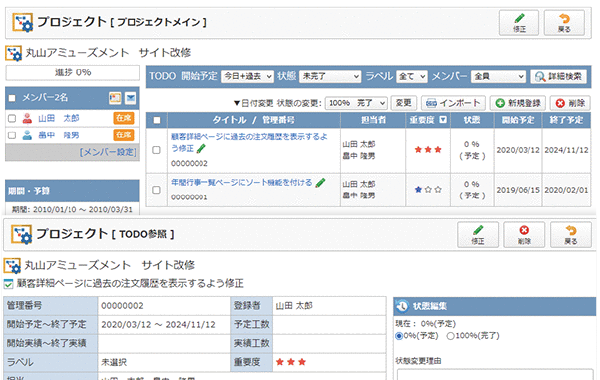Open the 状態 dropdown showing 未完了
This screenshot has width=600, height=380.
click(x=330, y=76)
